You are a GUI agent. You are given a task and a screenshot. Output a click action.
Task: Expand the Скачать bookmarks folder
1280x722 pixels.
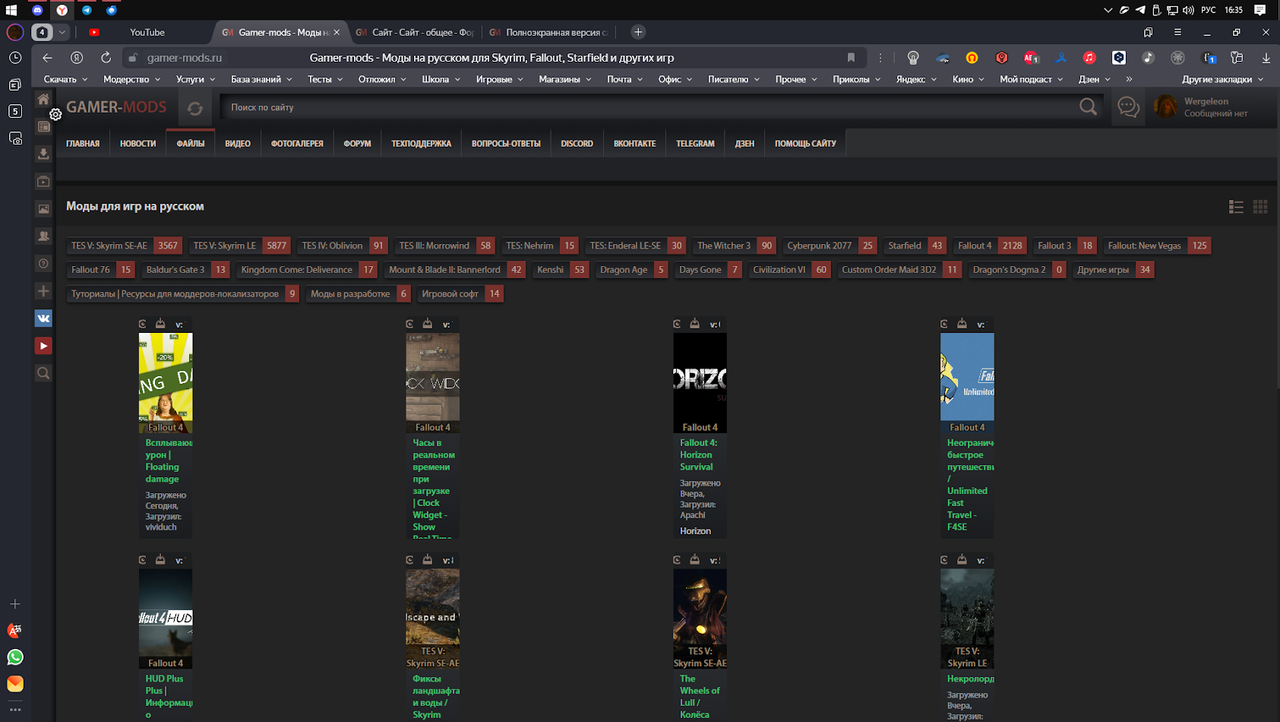(x=65, y=79)
